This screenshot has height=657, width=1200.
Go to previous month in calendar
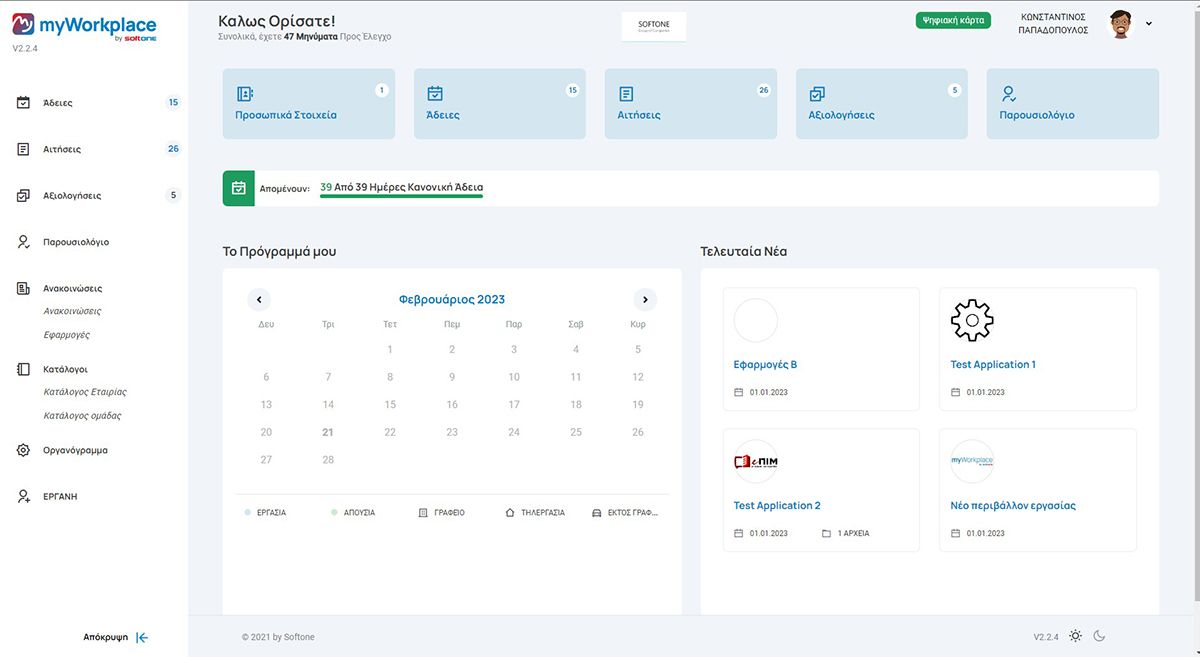click(x=259, y=299)
